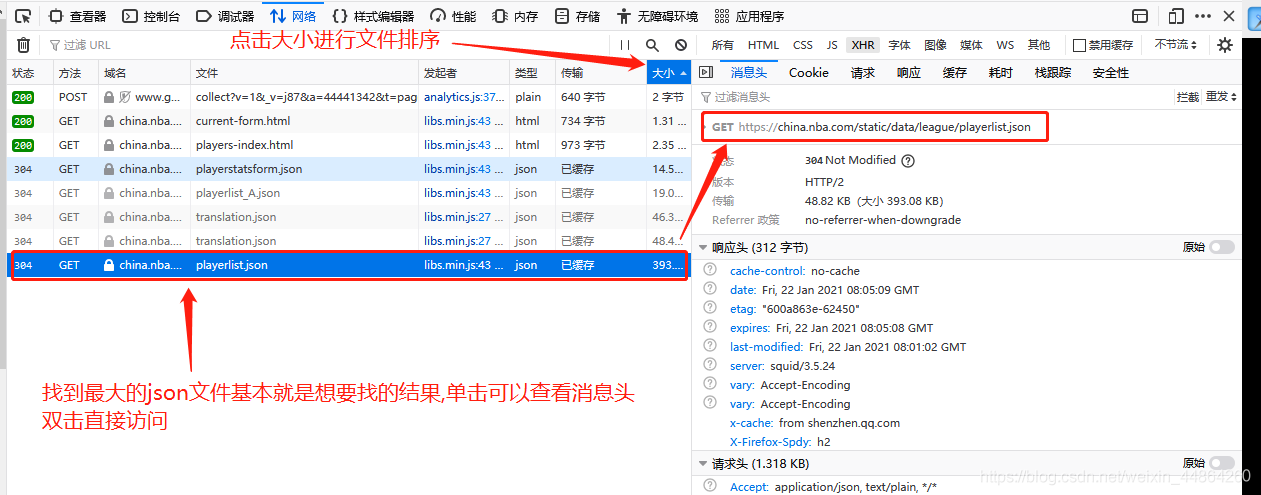
Task: Open the 安全性 security tab
Action: [x=1111, y=72]
